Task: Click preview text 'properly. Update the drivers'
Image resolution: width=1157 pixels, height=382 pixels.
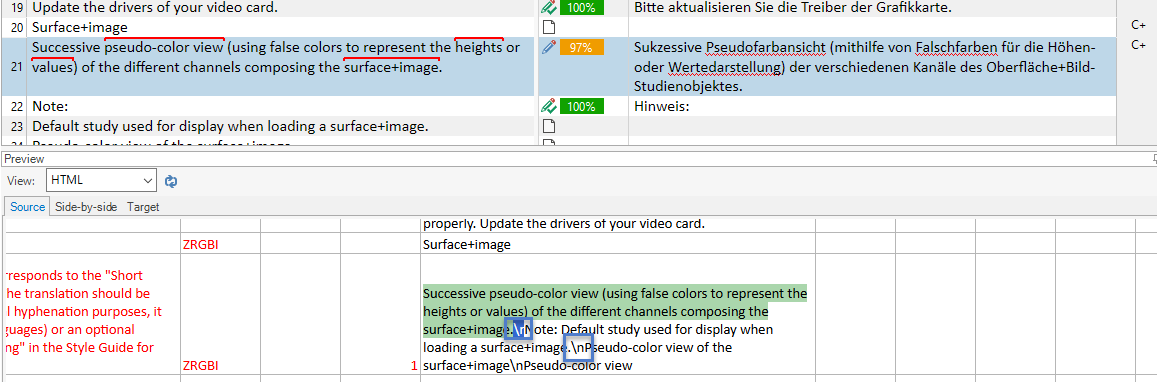Action: pos(564,223)
